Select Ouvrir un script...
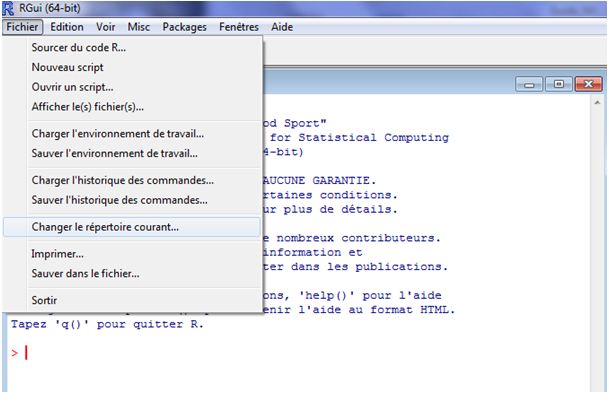The image size is (609, 413). pyautogui.click(x=132, y=87)
